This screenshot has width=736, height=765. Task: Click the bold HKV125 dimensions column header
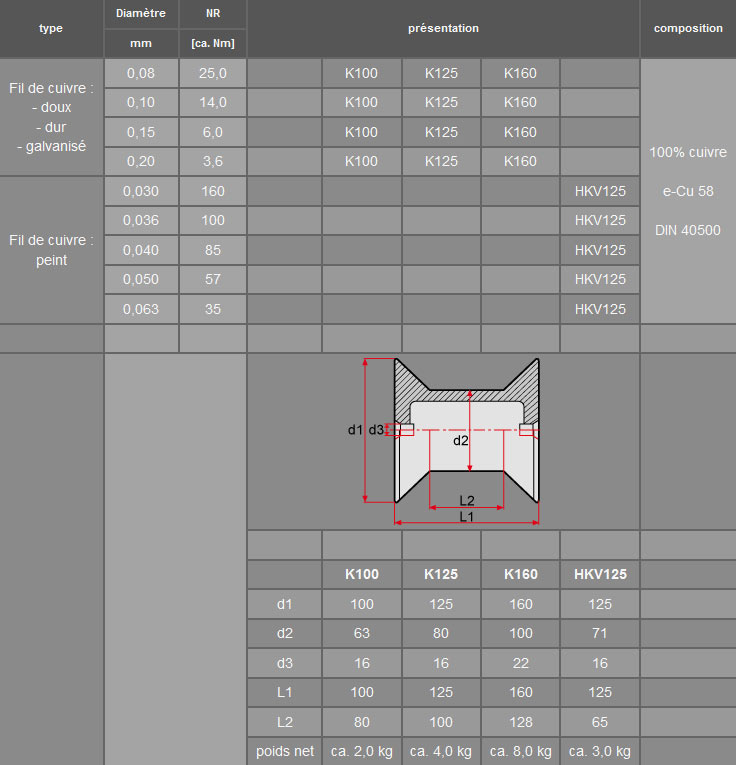click(x=600, y=574)
